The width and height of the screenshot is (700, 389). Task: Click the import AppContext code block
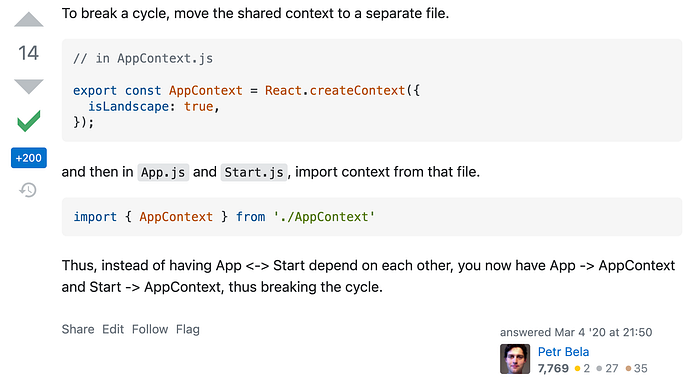click(372, 217)
